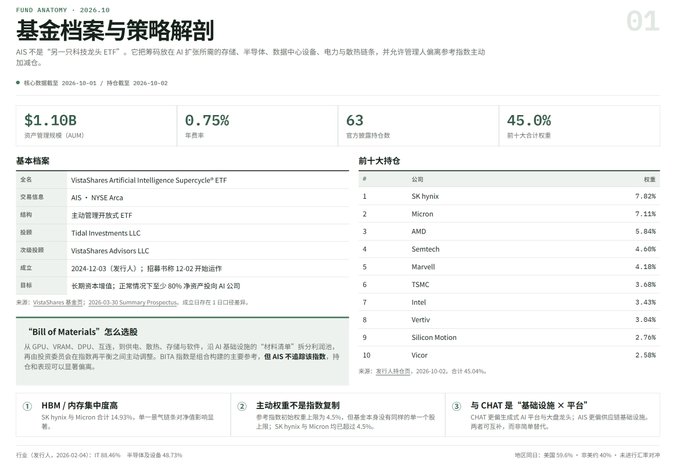Open the 发行人持仓页 source link
The image size is (680, 466).
click(x=393, y=371)
